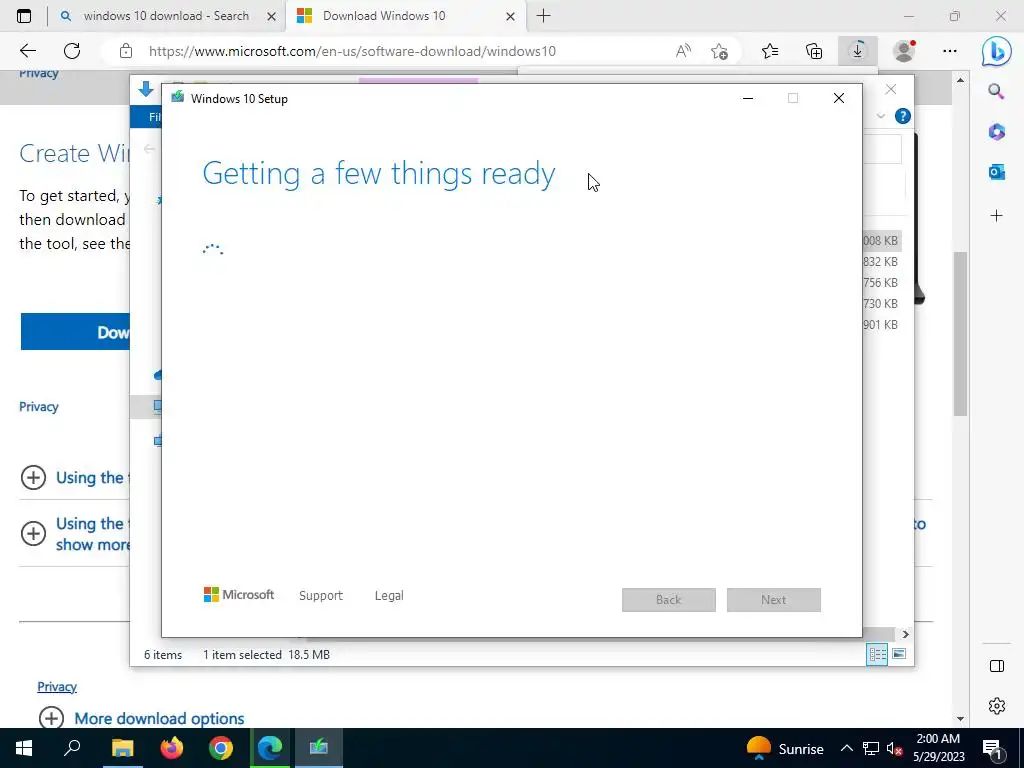Screen dimensions: 1024x768
Task: Open the Windows Start button
Action: [24, 748]
